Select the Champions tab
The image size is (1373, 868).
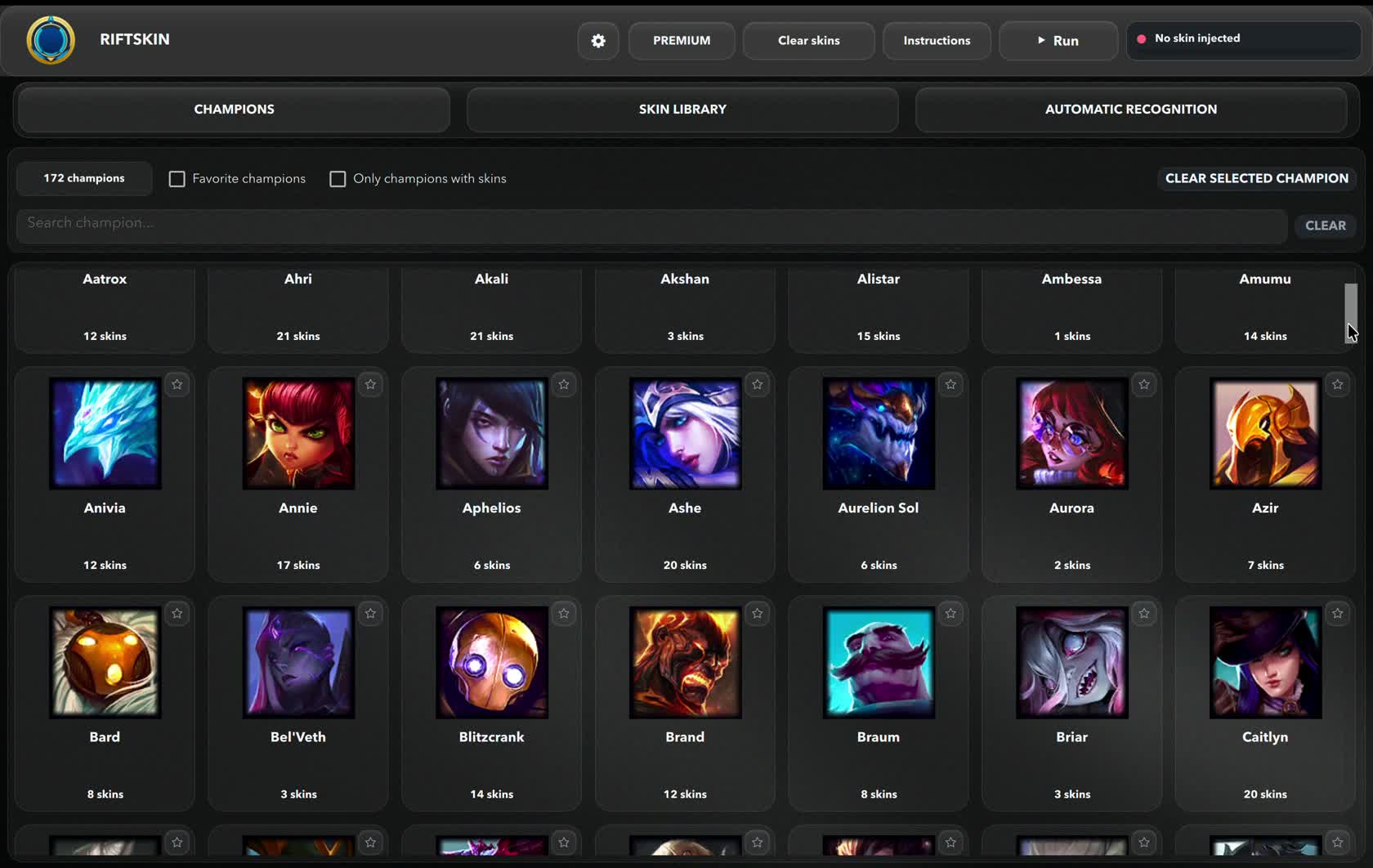pyautogui.click(x=234, y=110)
